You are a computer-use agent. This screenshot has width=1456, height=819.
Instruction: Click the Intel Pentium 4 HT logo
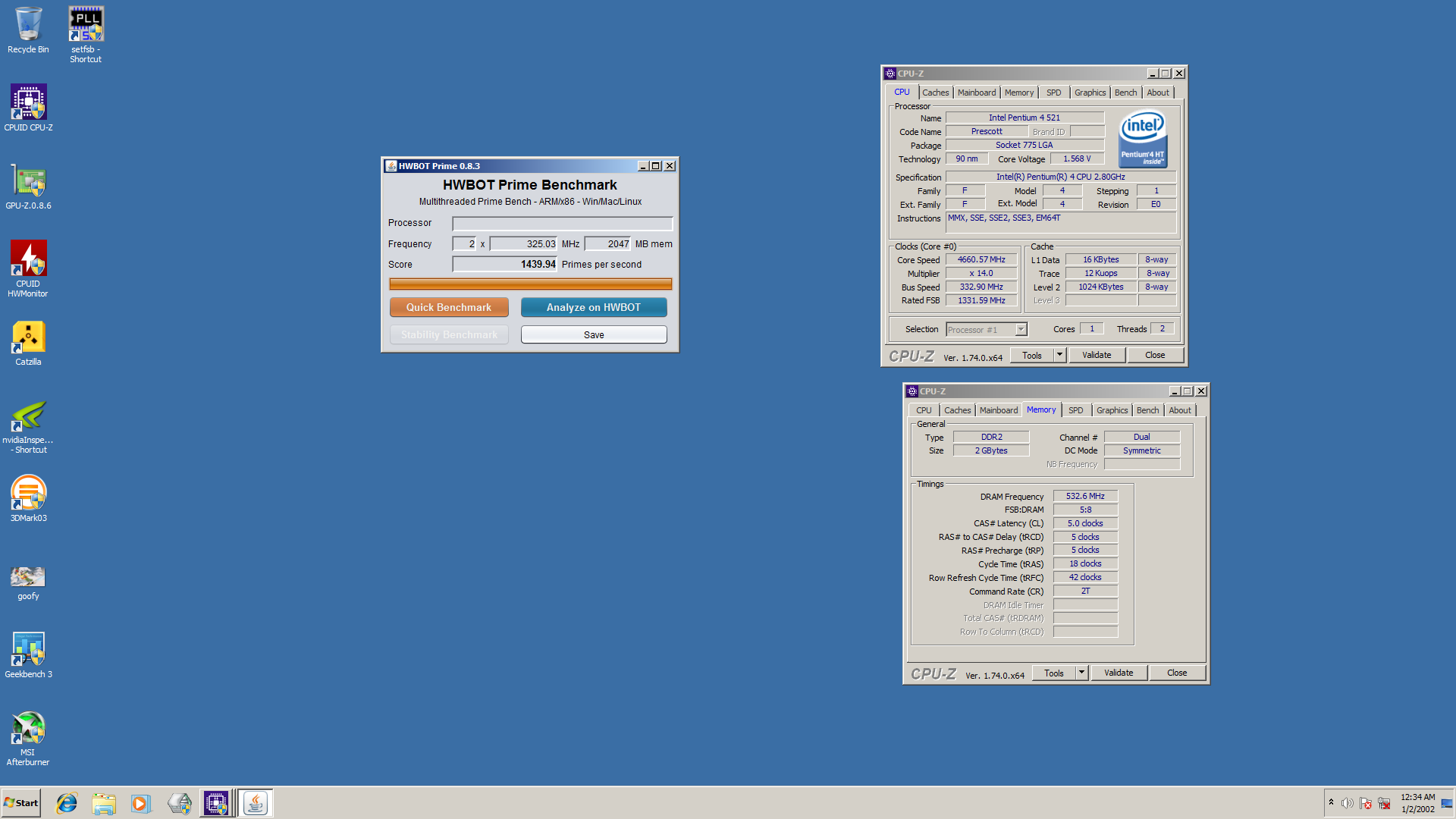point(1143,139)
